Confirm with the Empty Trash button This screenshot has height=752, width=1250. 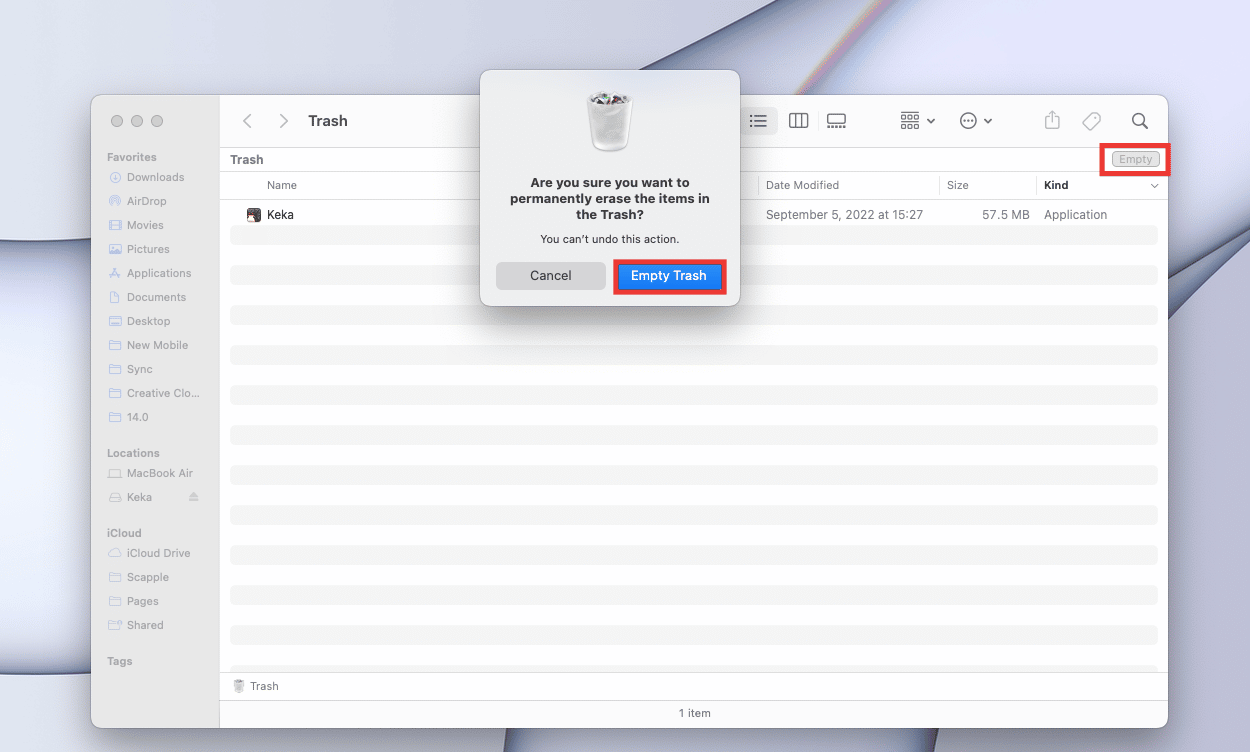click(669, 276)
